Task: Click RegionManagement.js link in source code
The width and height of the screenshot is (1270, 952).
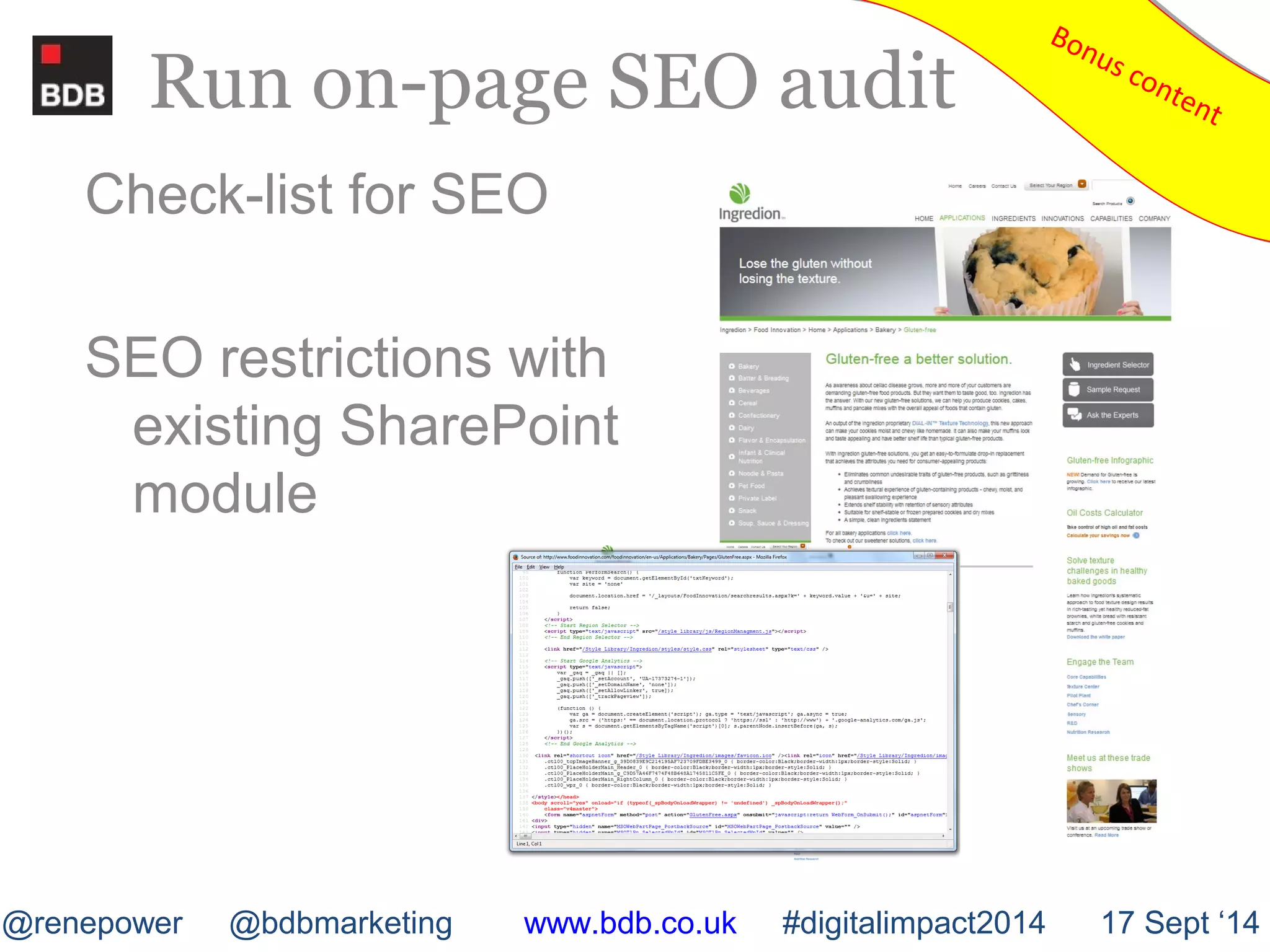Action: (x=714, y=632)
